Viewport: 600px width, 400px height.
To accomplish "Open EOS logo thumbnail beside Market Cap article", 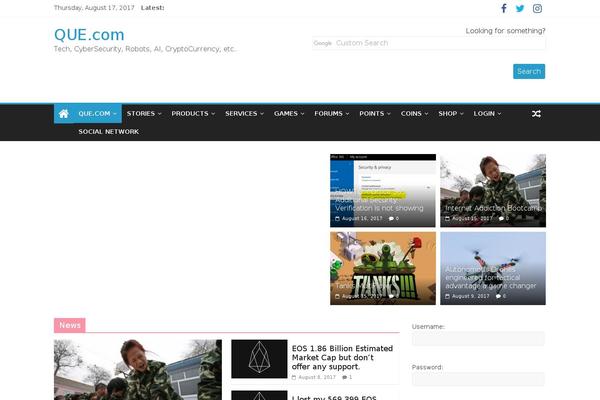I will point(259,359).
